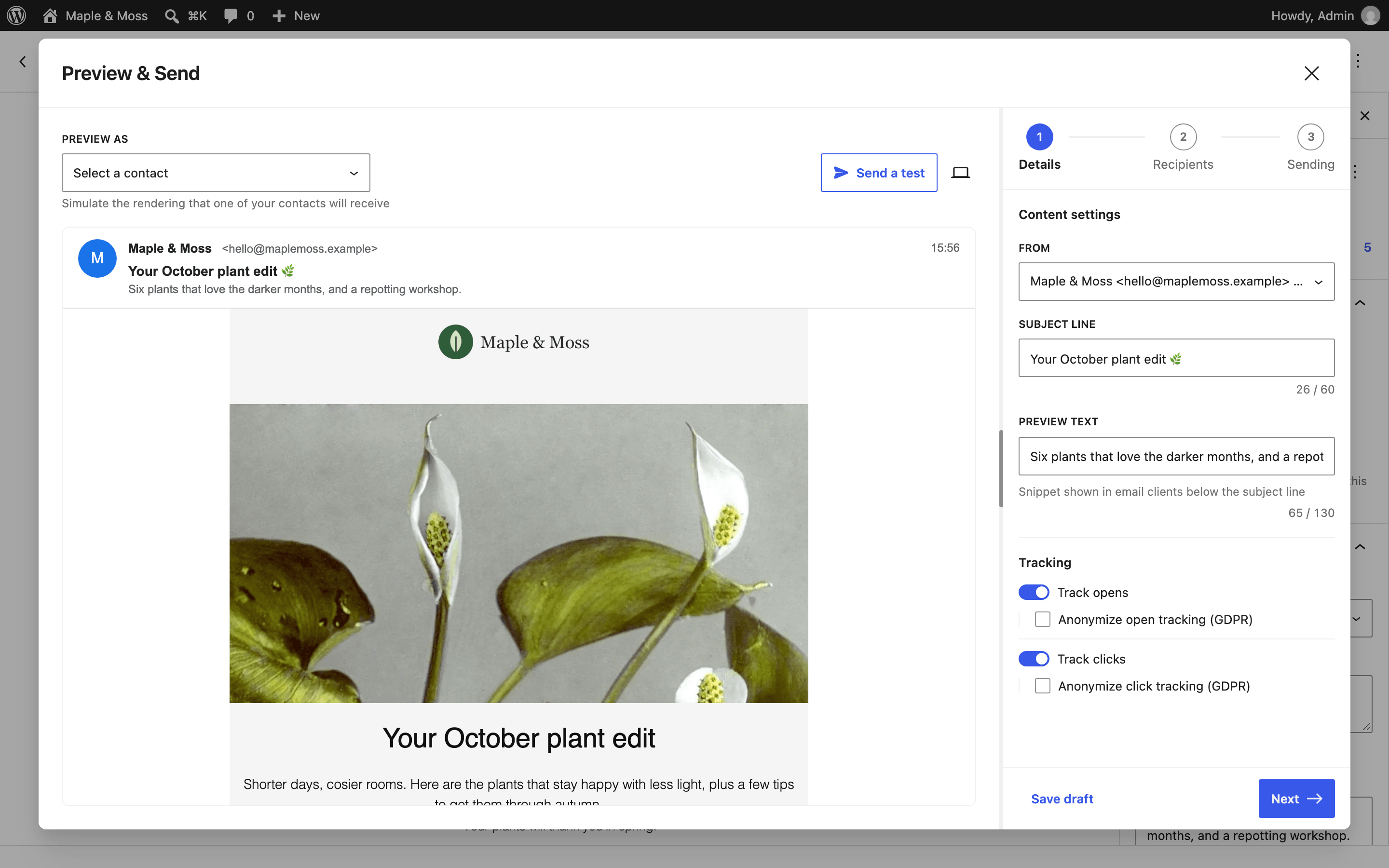
Task: Toggle the Track opens switch
Action: [x=1034, y=593]
